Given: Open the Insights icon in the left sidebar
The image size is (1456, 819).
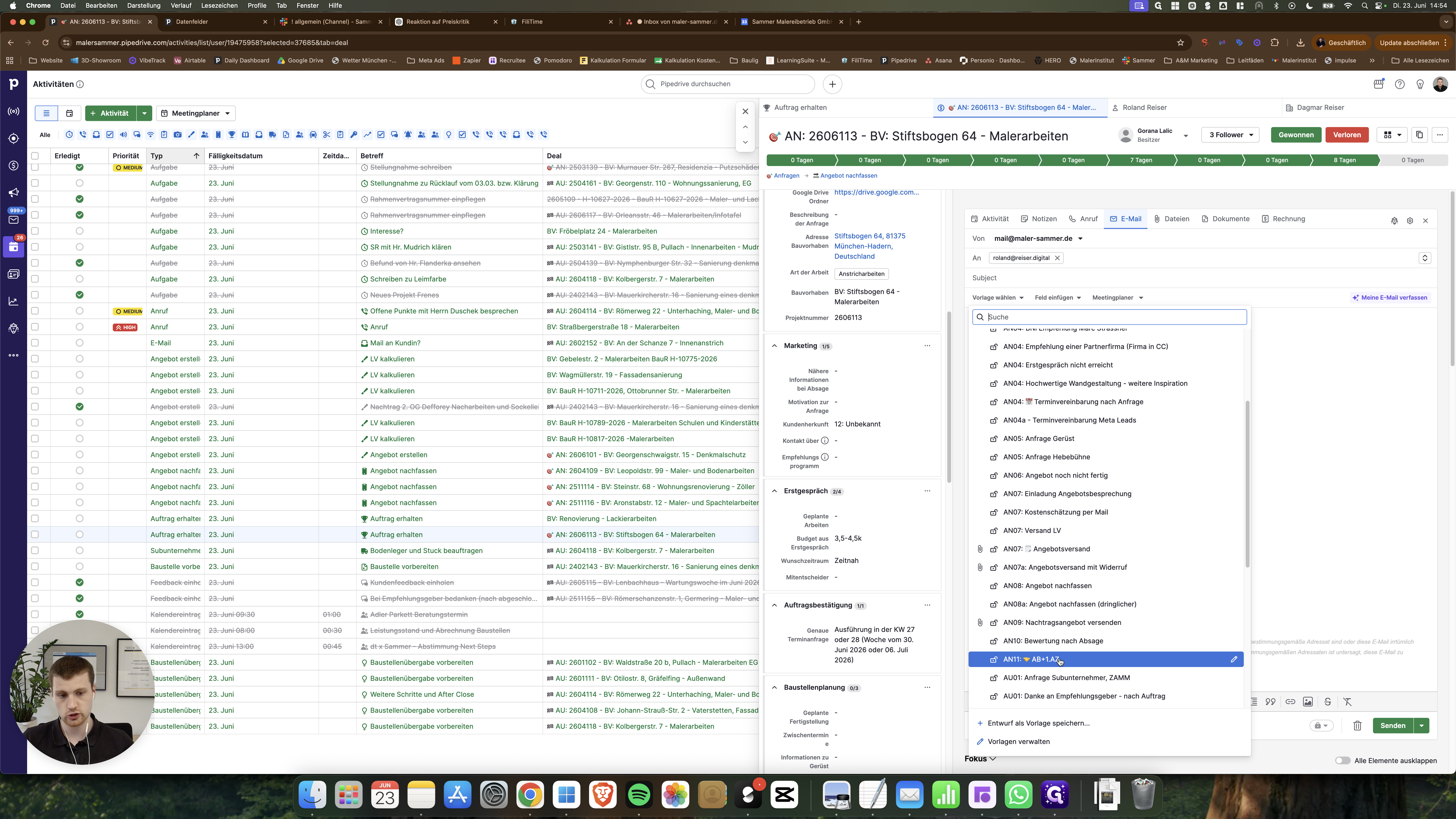Looking at the screenshot, I should [14, 301].
